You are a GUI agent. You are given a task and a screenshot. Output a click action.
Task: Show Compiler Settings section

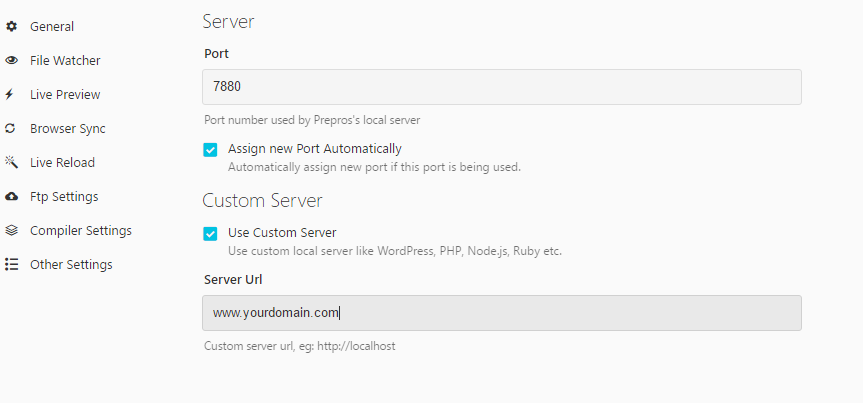pyautogui.click(x=81, y=231)
